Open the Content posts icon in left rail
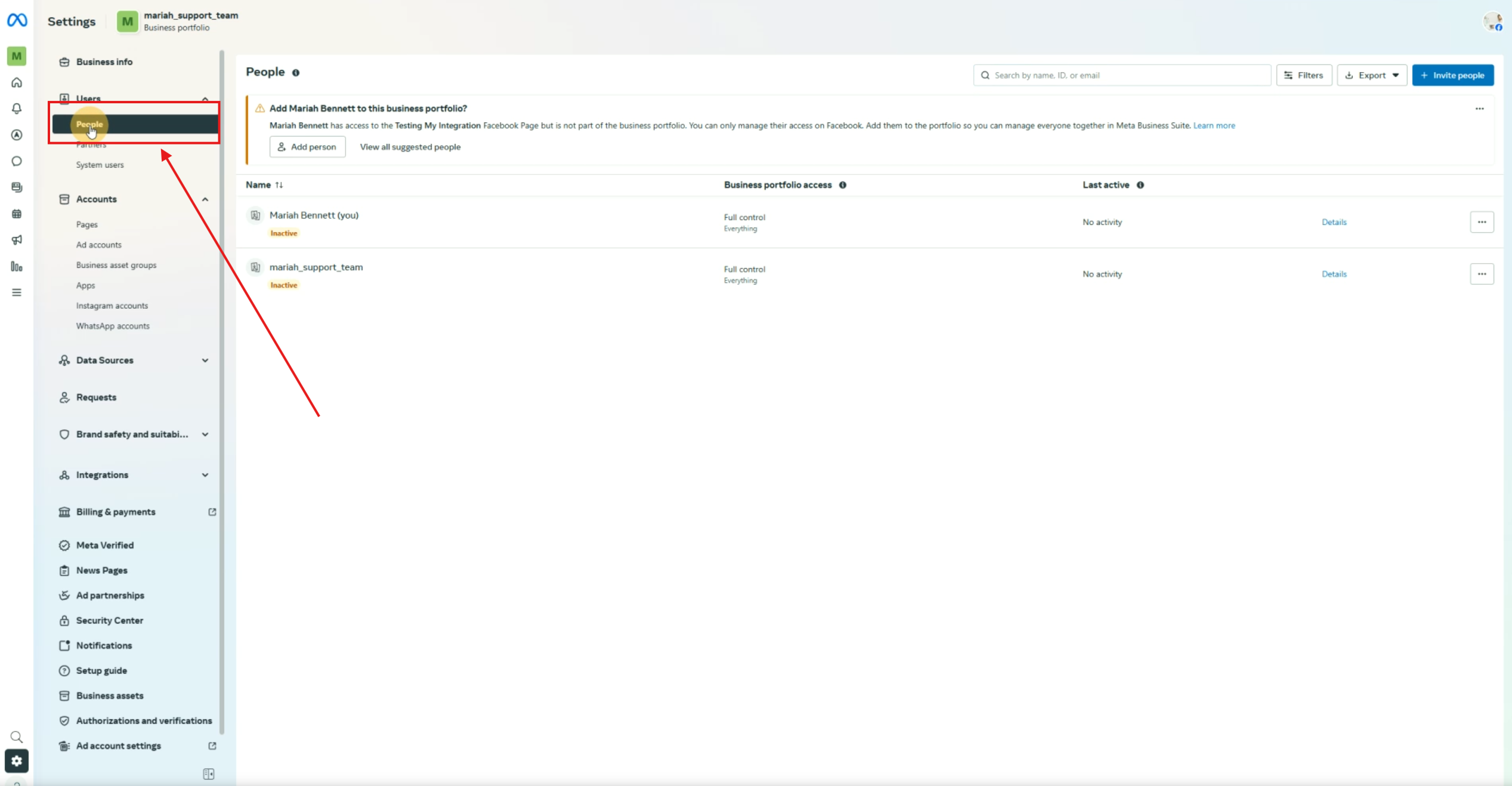Screen dimensions: 1512x786 17,187
